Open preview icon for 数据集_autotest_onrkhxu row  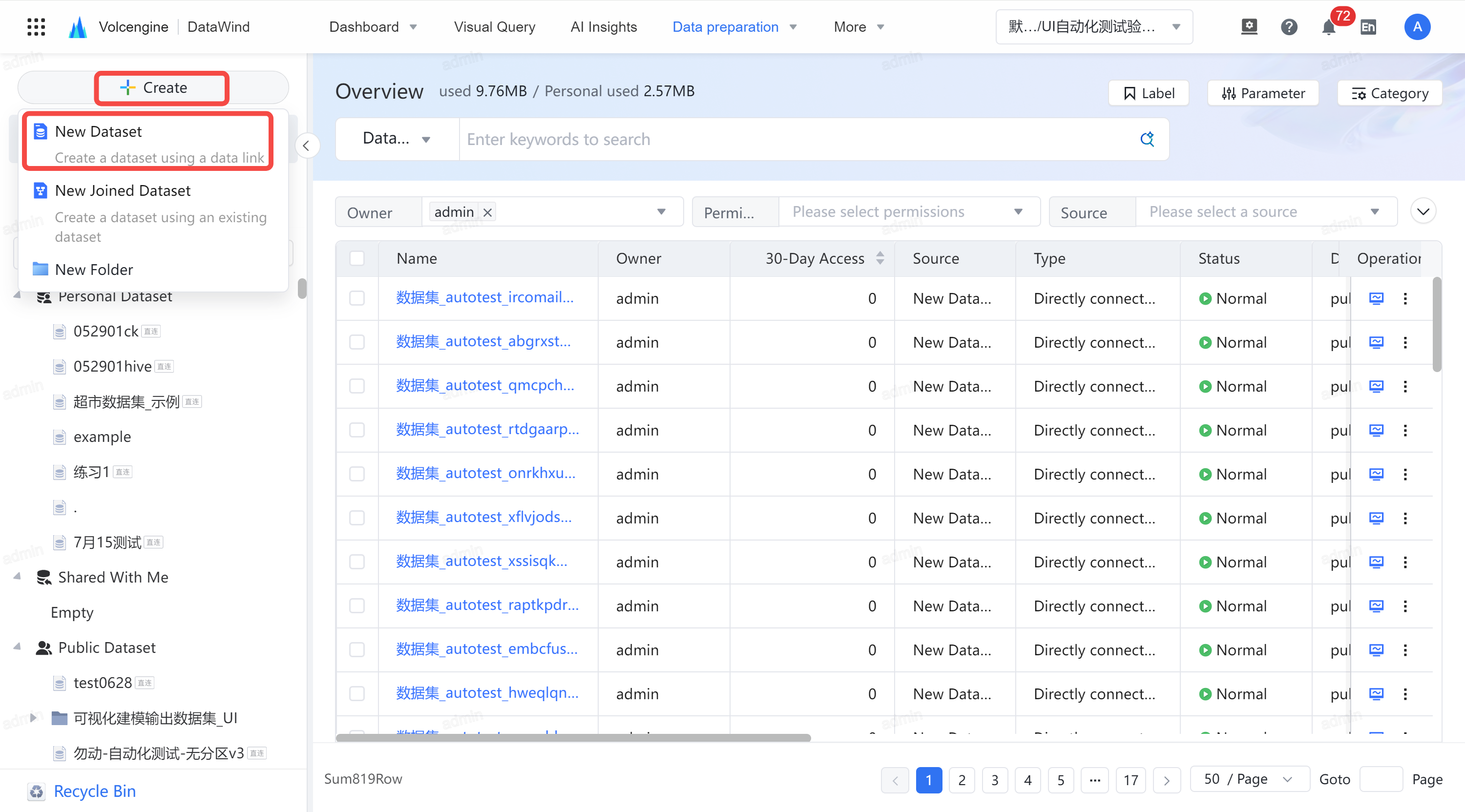tap(1376, 474)
